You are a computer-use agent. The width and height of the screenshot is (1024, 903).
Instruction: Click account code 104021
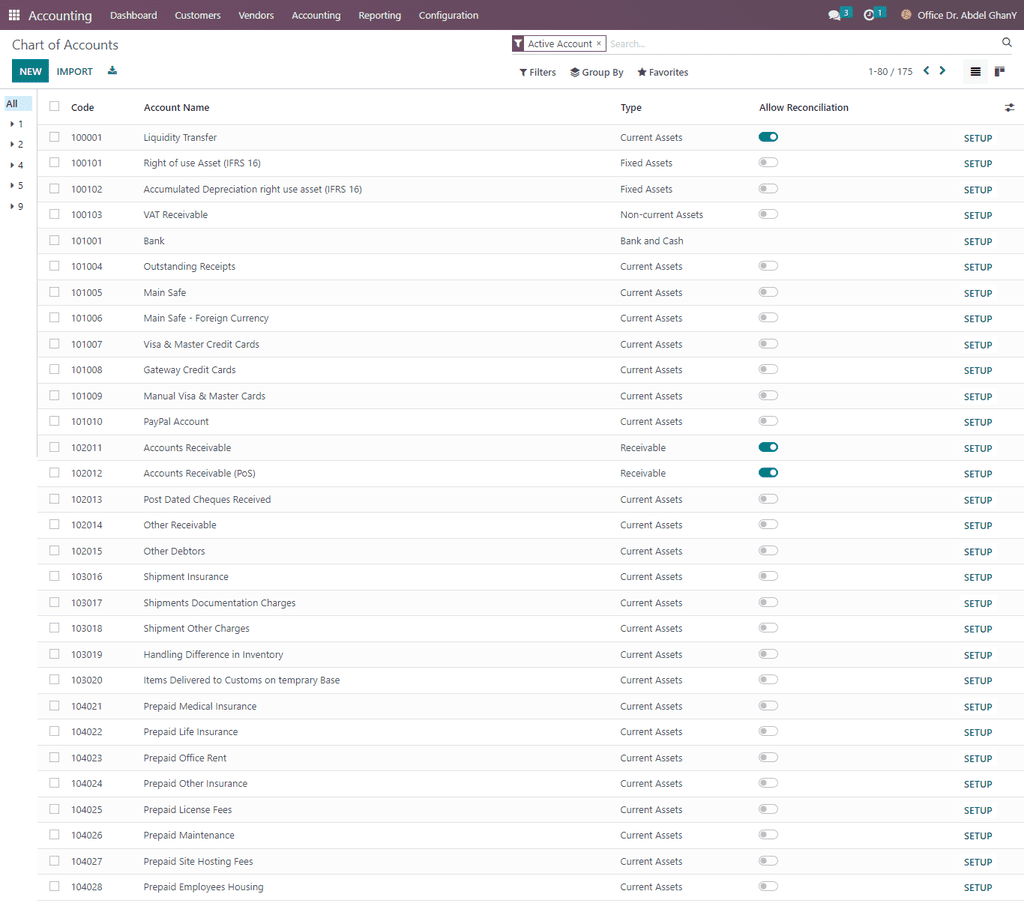[87, 706]
